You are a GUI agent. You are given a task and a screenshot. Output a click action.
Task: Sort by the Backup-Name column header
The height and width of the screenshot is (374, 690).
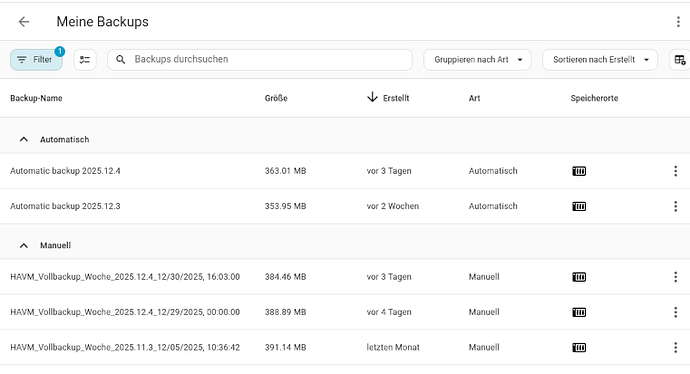pos(36,98)
